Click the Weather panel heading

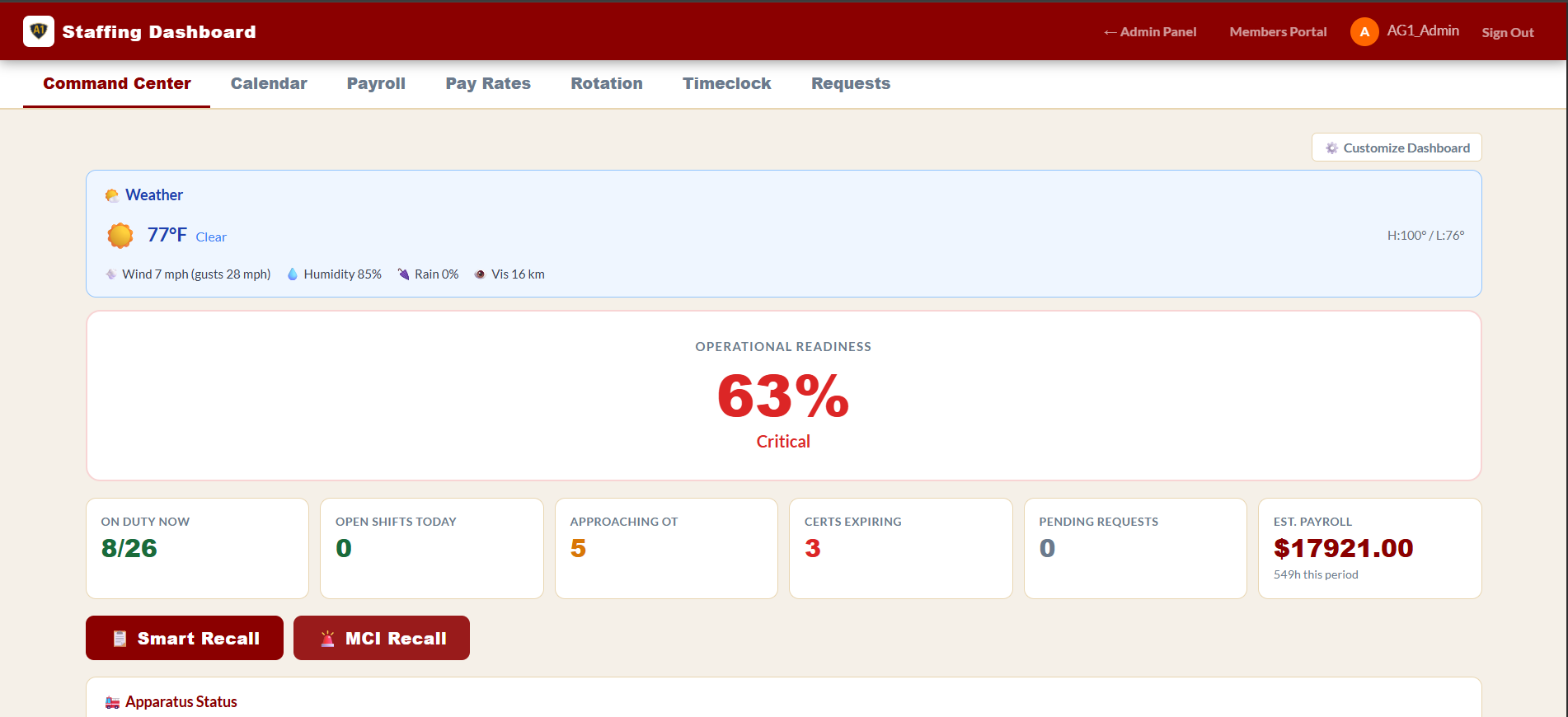(x=154, y=195)
